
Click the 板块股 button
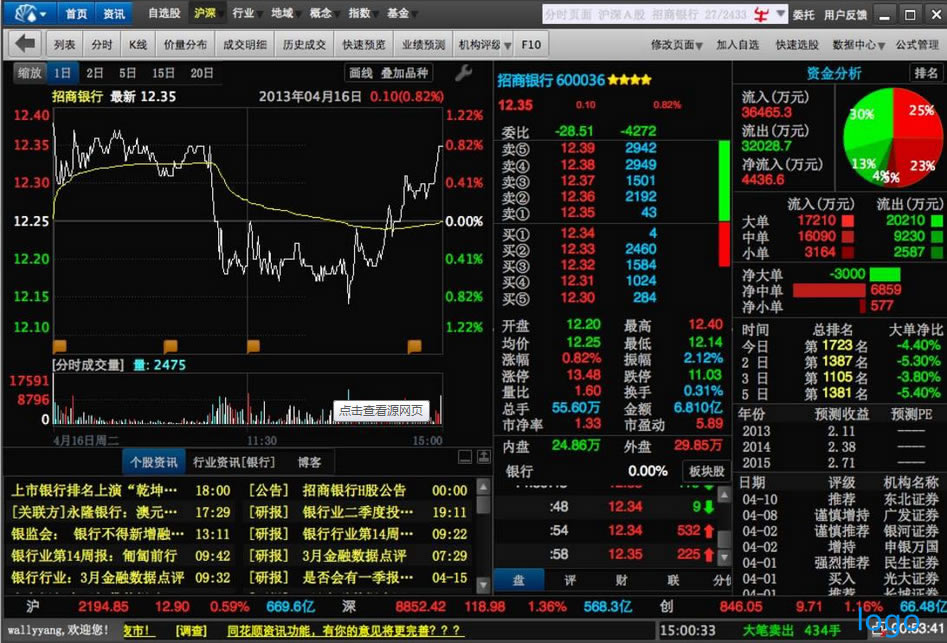[705, 470]
